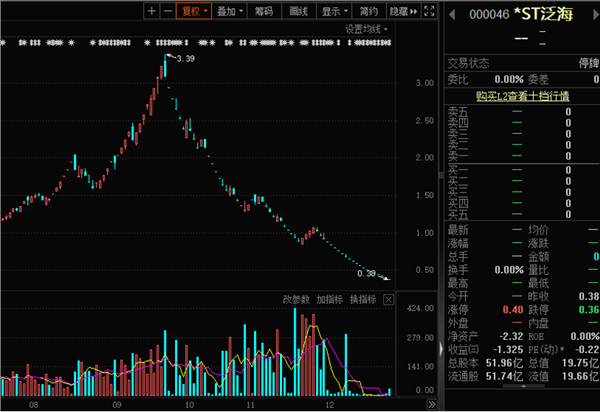Open the 显示 display dropdown

coord(334,12)
